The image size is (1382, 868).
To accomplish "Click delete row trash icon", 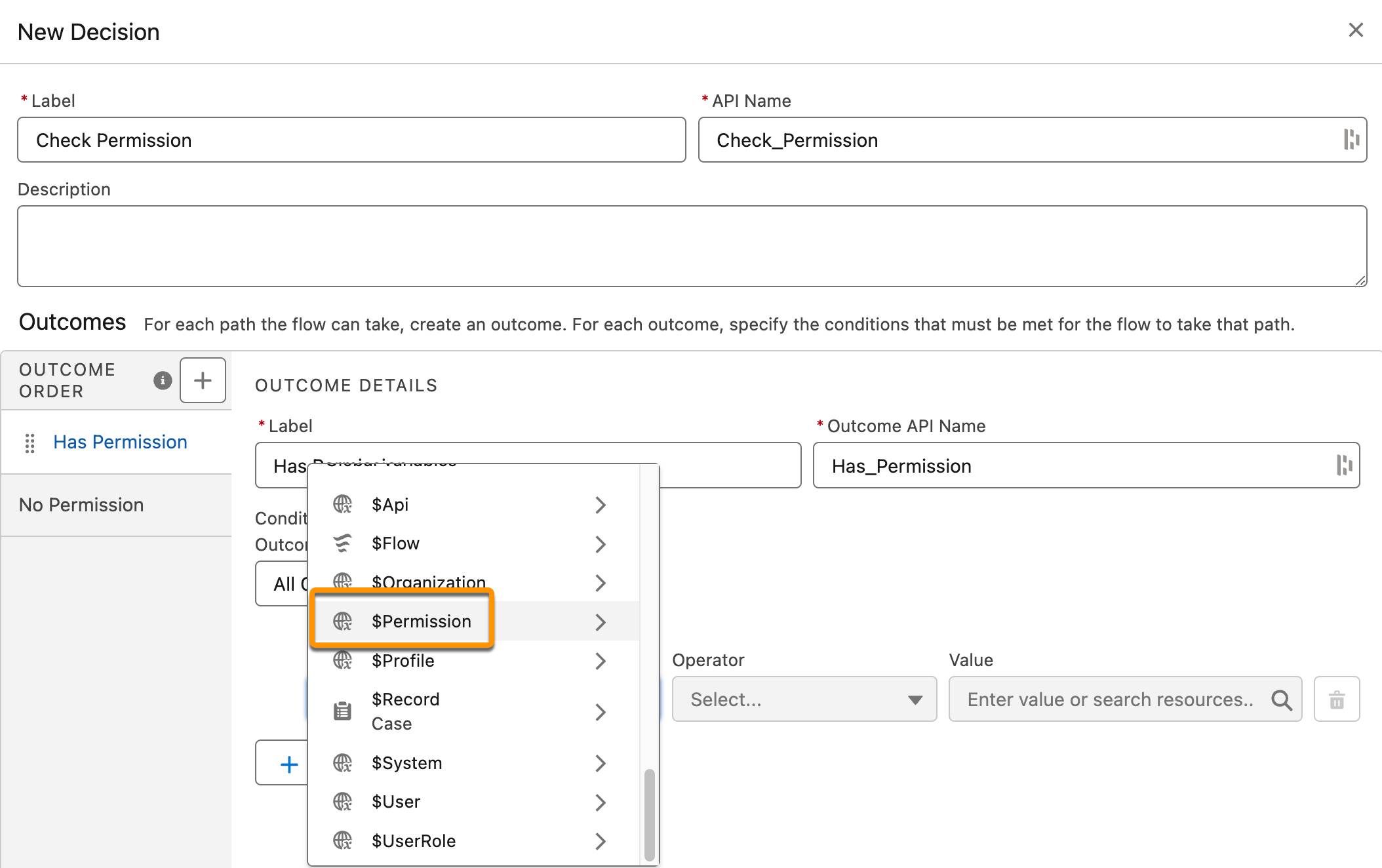I will (1338, 699).
